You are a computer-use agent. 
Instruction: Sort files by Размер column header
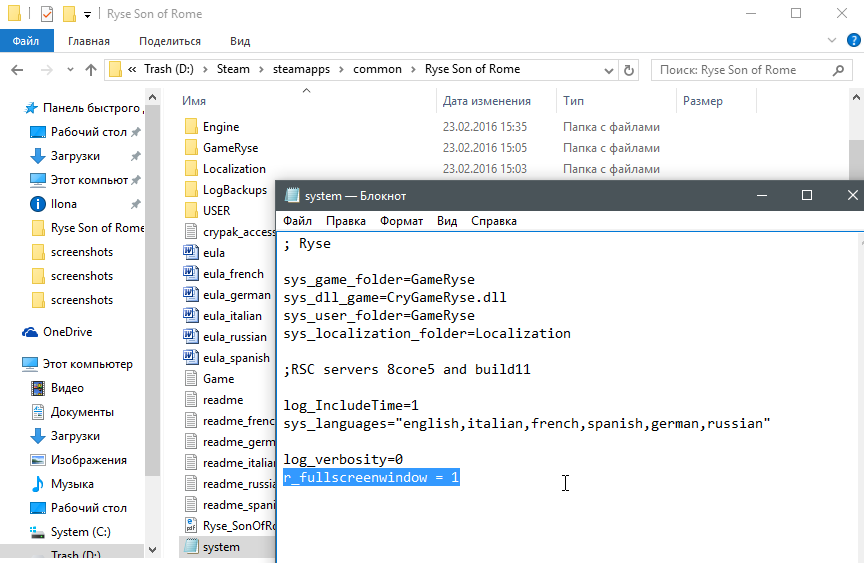703,101
